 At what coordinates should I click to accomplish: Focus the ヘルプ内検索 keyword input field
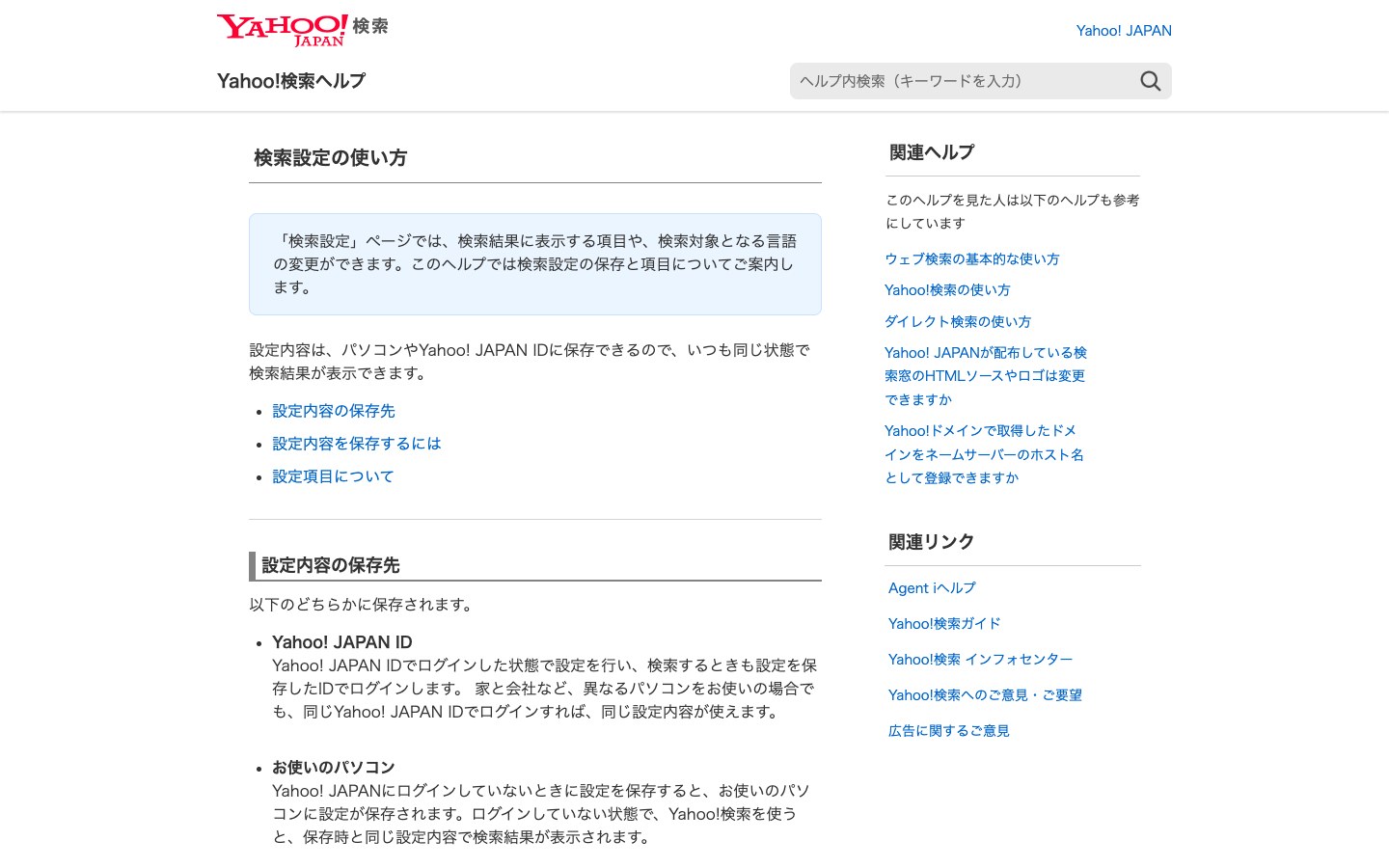(963, 81)
